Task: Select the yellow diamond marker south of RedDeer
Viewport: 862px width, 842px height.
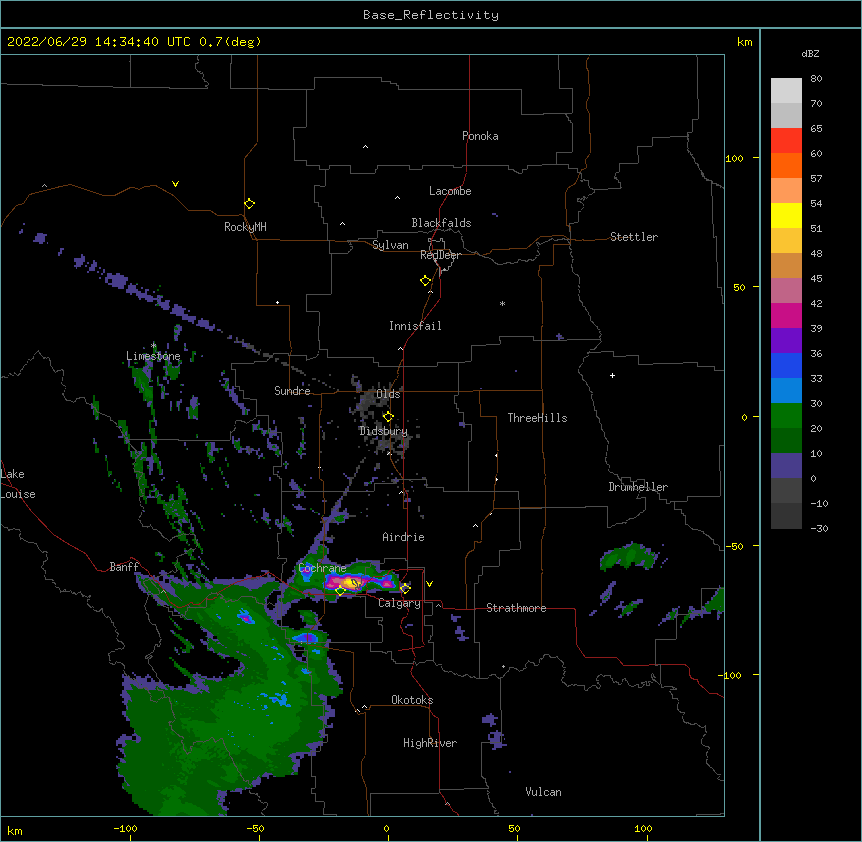Action: [x=426, y=281]
